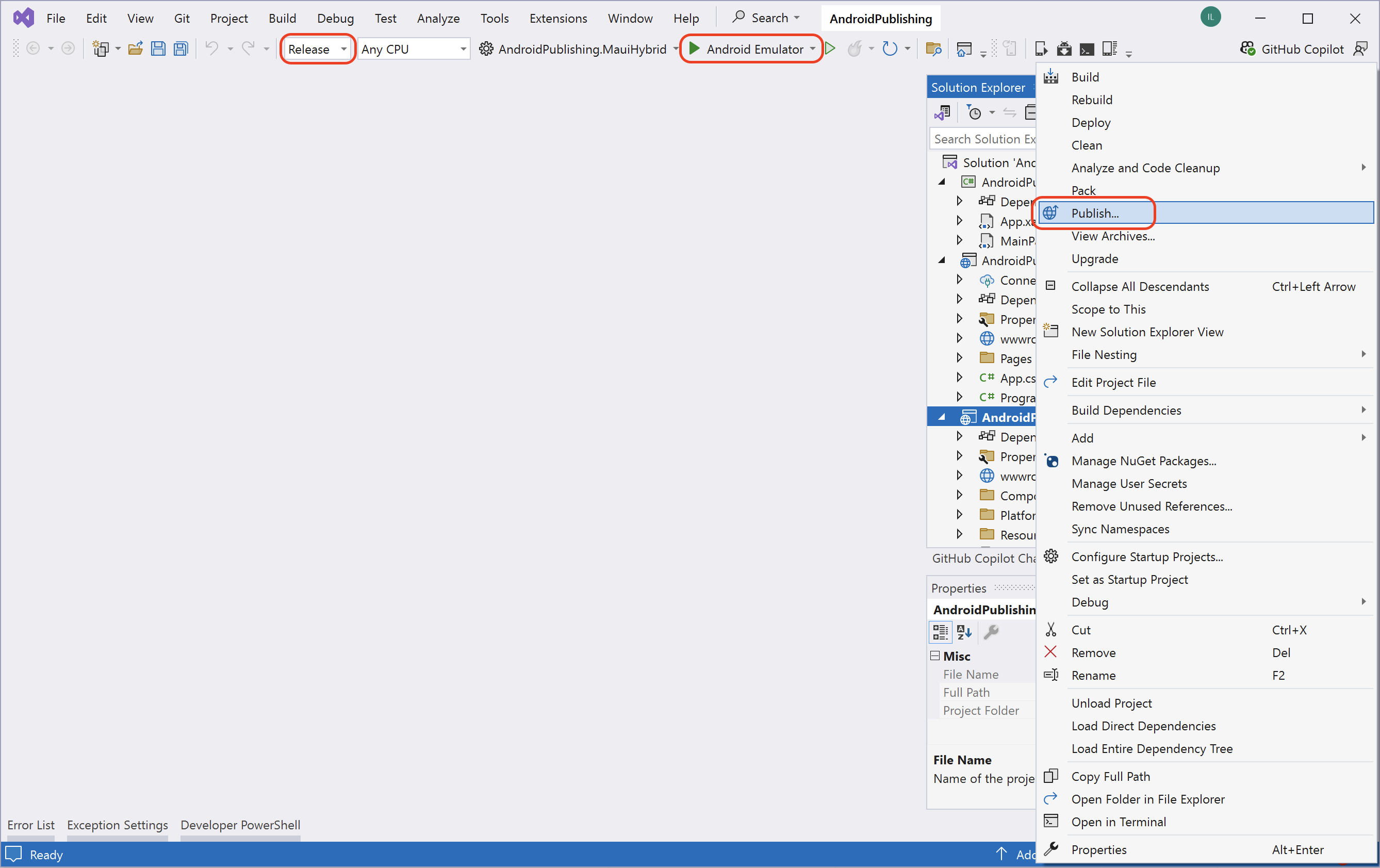
Task: Click the GitHub Copilot status icon
Action: (1247, 50)
